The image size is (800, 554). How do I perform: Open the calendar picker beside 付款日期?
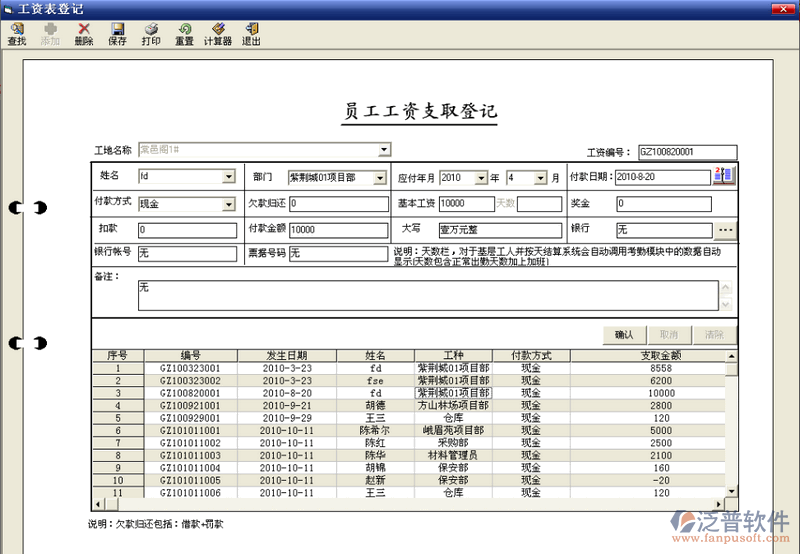[724, 177]
